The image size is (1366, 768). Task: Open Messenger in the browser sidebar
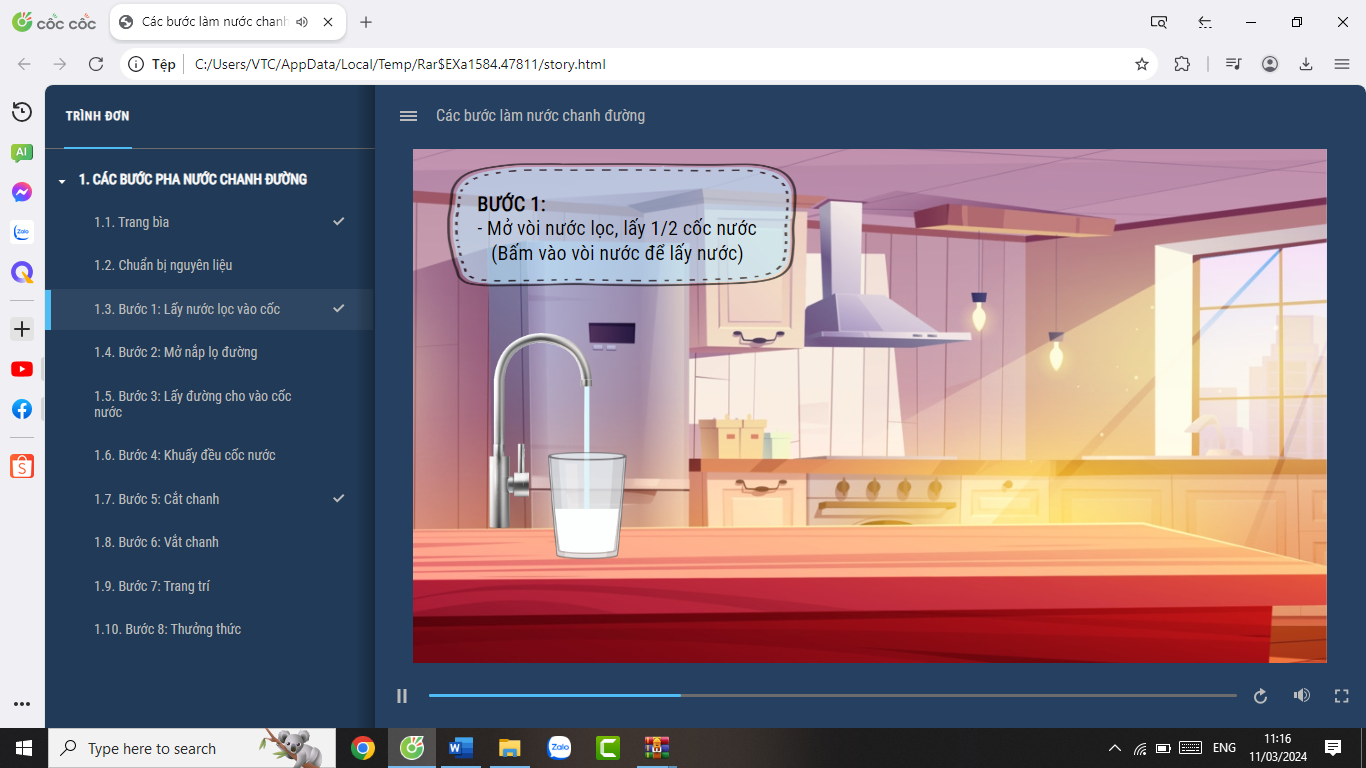click(x=22, y=192)
